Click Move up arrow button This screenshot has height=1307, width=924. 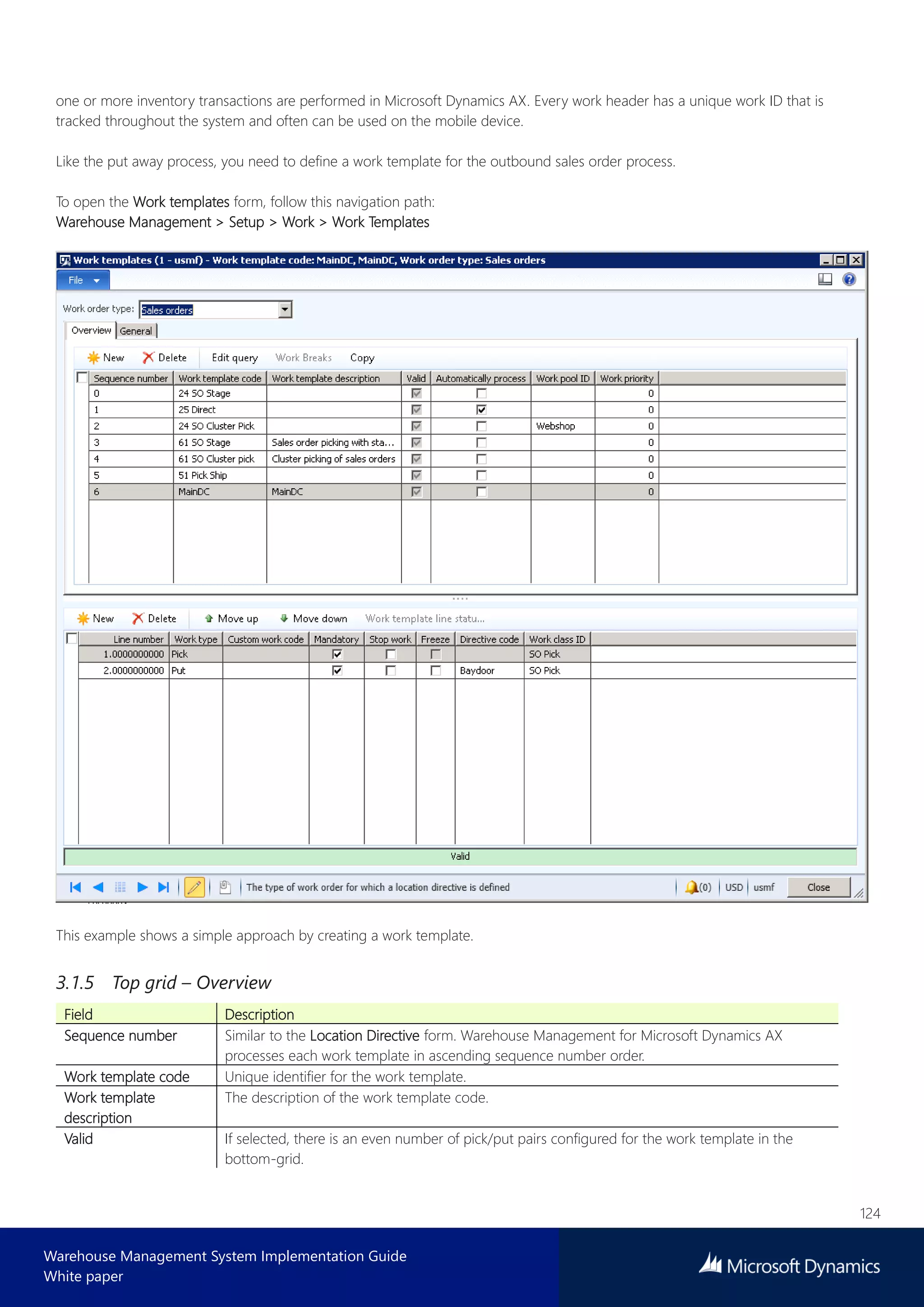pyautogui.click(x=231, y=618)
